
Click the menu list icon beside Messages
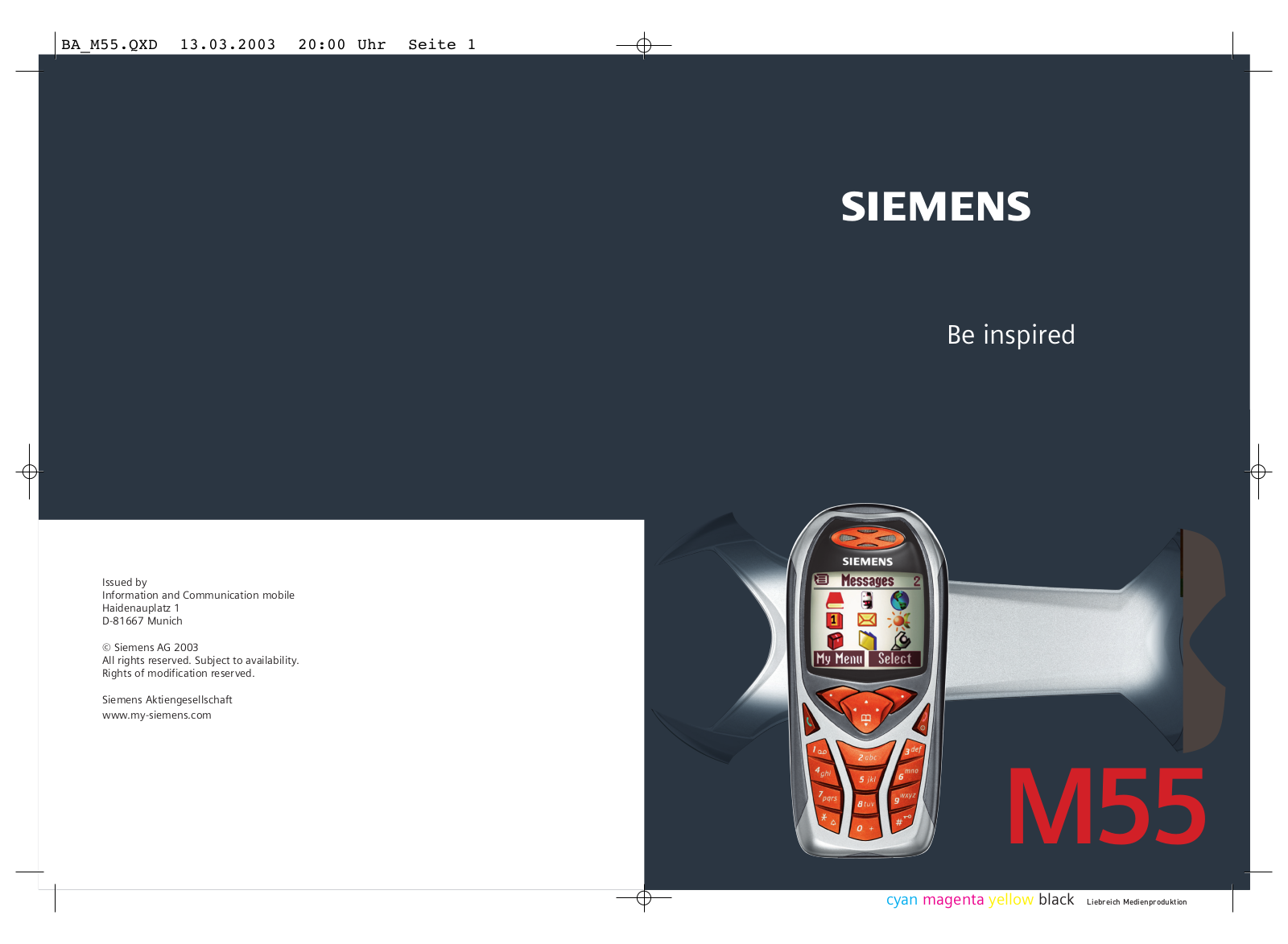[x=822, y=579]
